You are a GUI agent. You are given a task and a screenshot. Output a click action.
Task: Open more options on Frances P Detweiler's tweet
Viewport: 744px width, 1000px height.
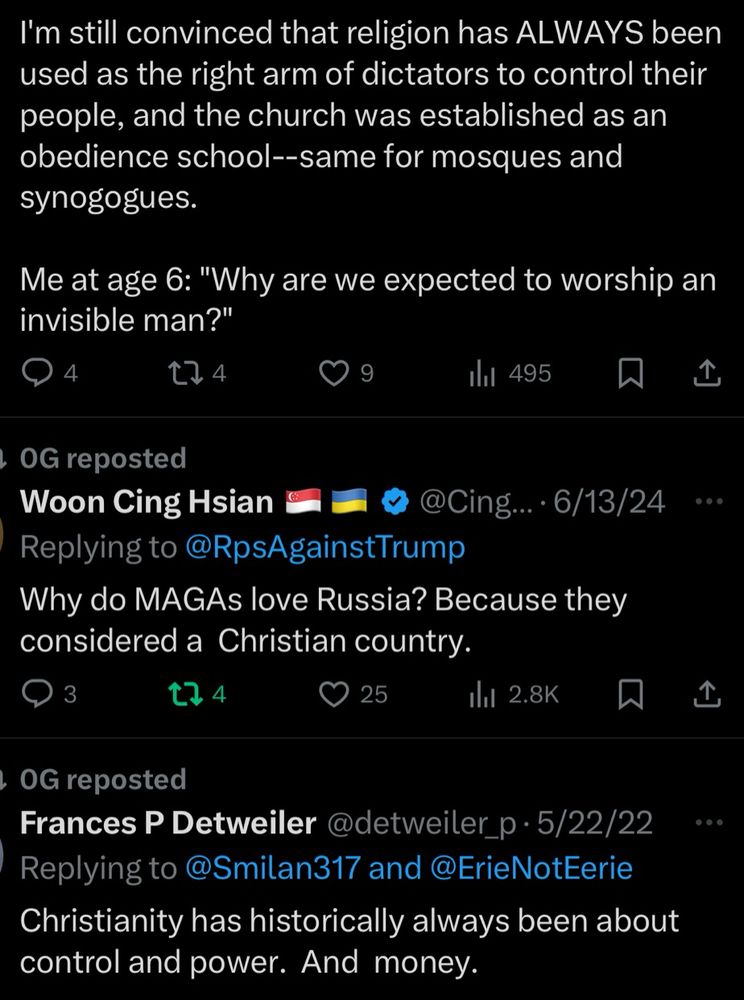click(x=707, y=822)
